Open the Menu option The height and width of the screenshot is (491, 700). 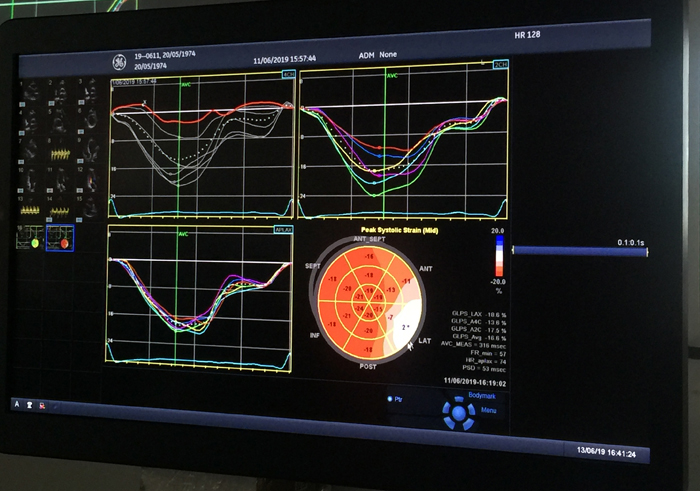[x=489, y=409]
